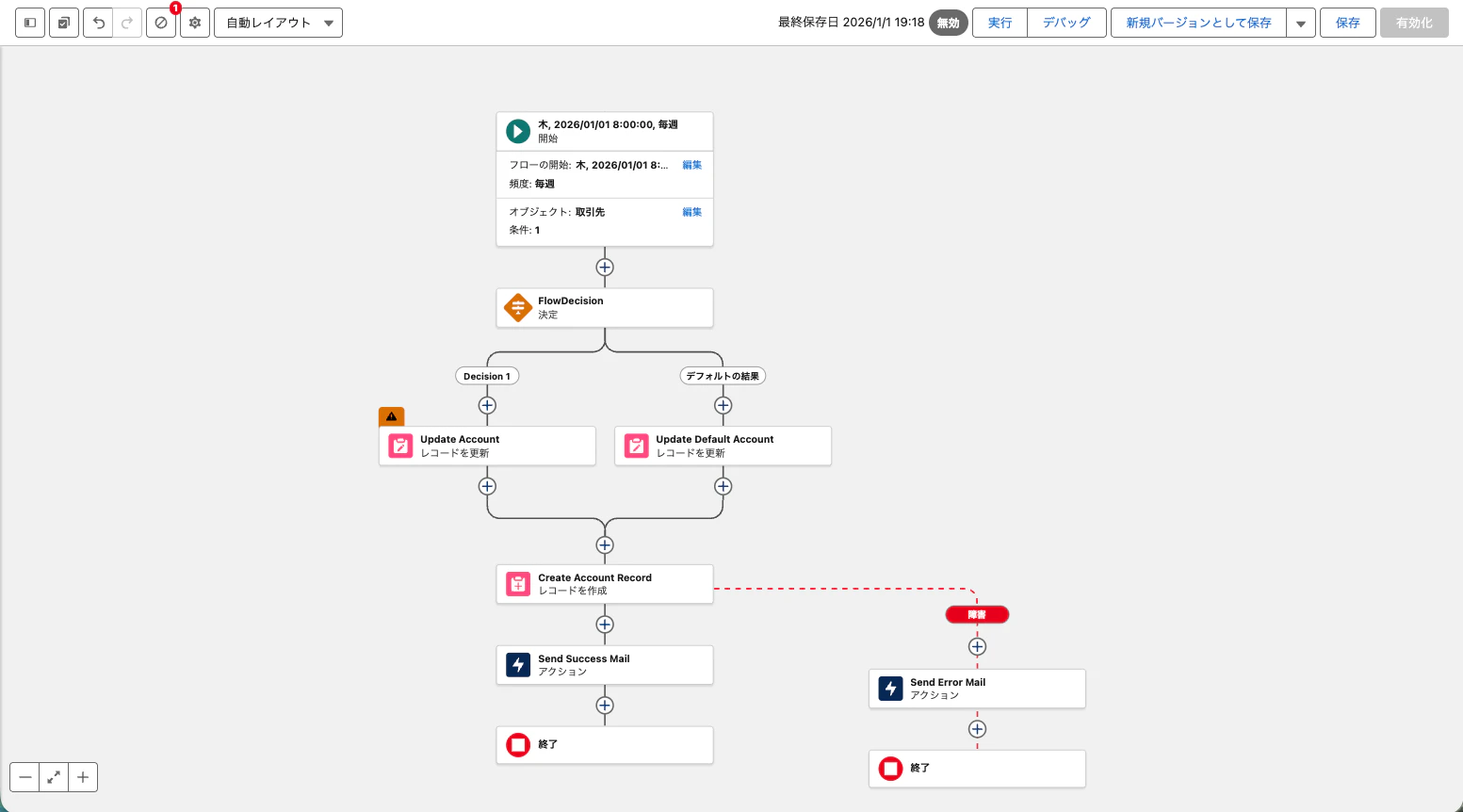Click the 保存 save button
Viewport: 1463px width, 812px height.
point(1347,23)
